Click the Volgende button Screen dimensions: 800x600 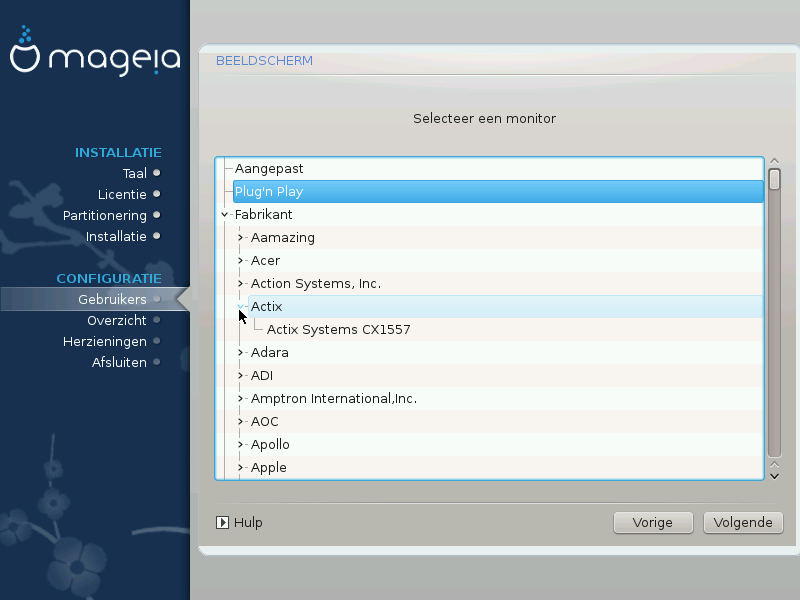point(743,522)
